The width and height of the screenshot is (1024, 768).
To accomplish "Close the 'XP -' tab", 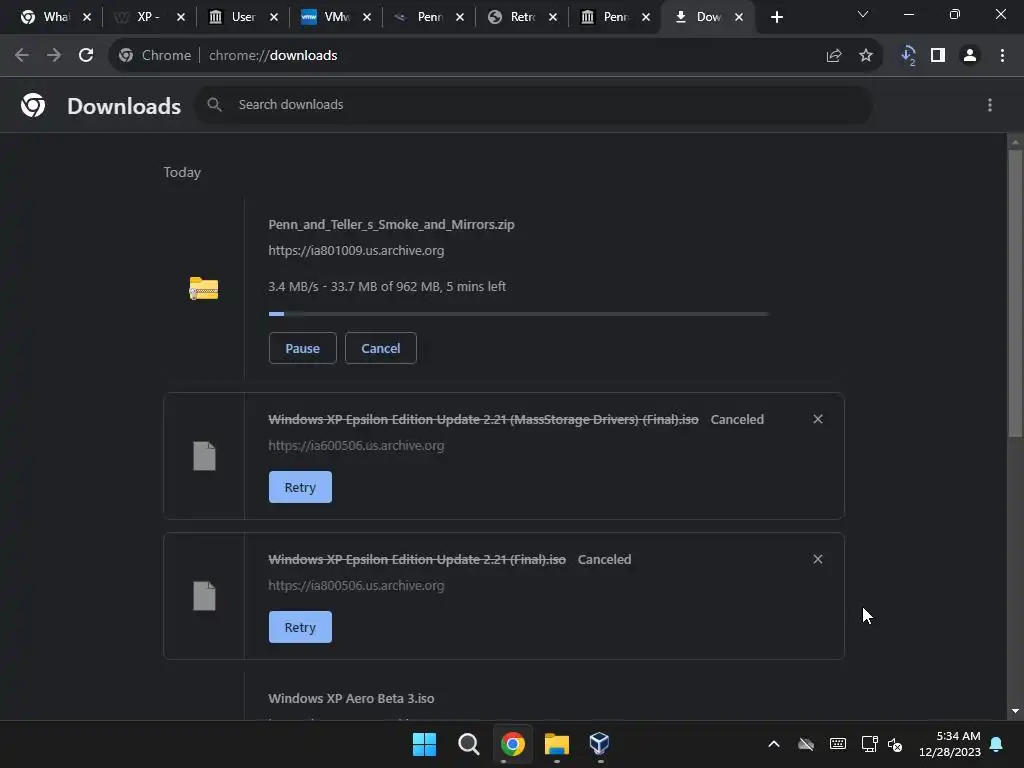I will point(181,17).
